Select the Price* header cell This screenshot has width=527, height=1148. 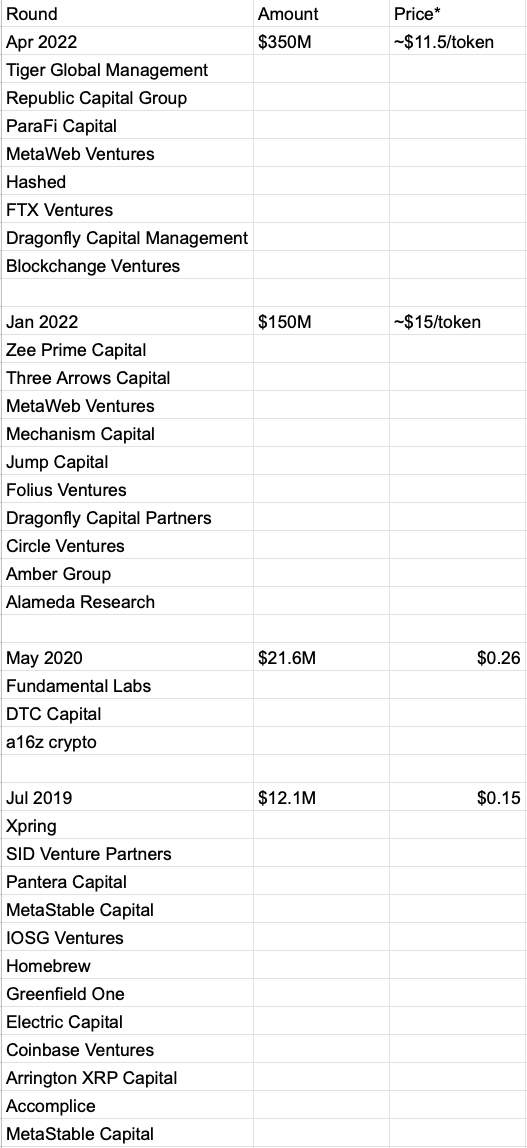click(457, 14)
